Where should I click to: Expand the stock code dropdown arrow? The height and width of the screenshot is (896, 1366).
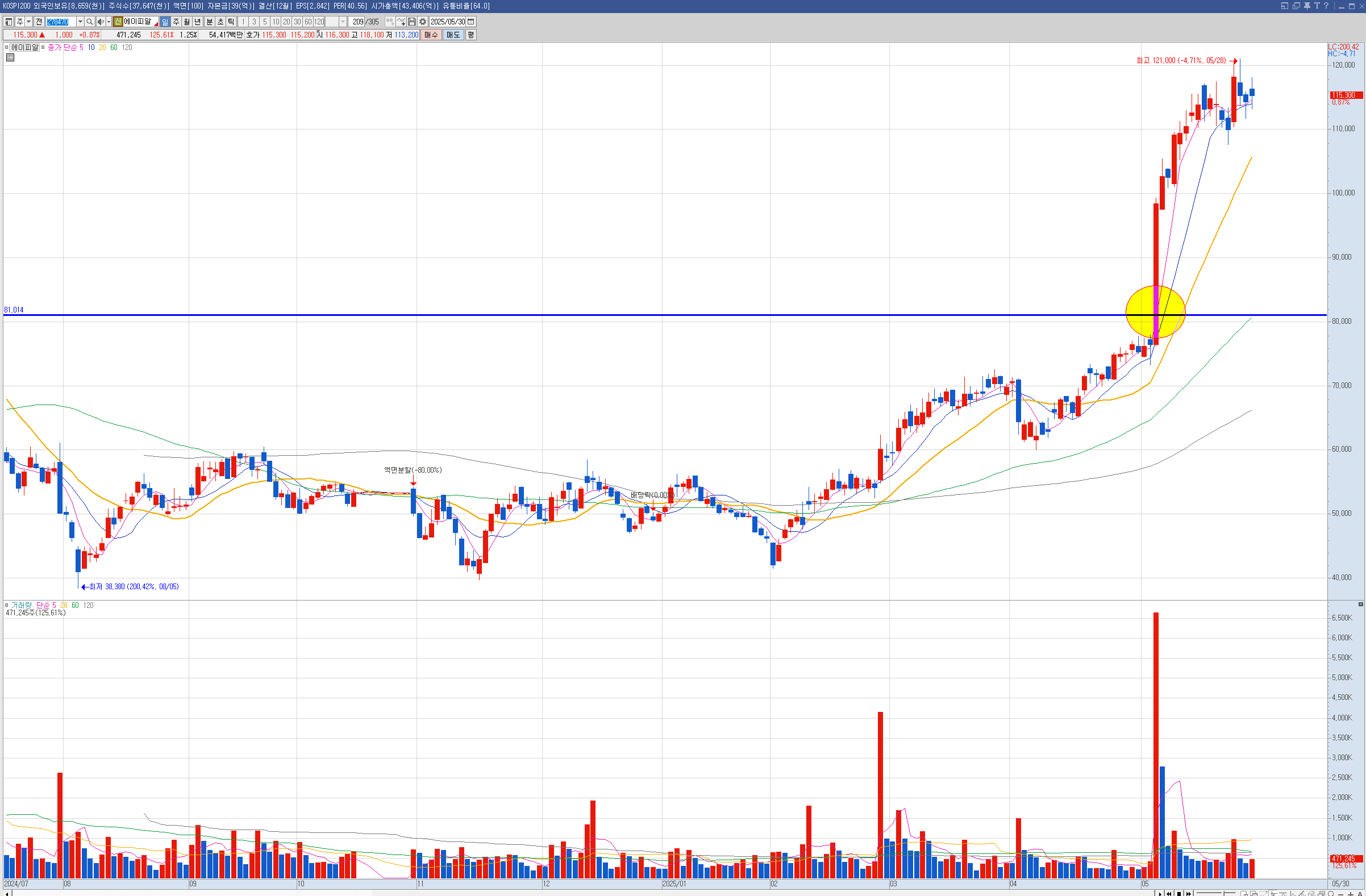point(80,22)
